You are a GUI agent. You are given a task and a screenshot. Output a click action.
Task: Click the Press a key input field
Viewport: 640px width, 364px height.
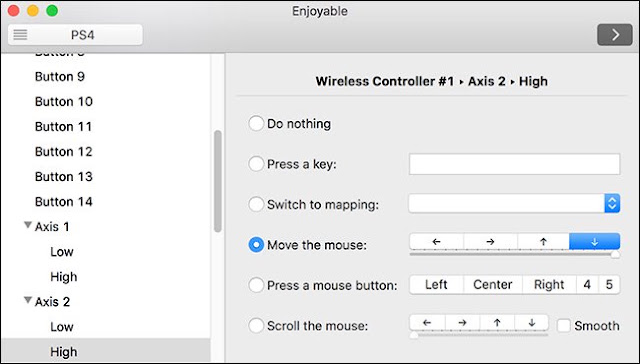514,164
